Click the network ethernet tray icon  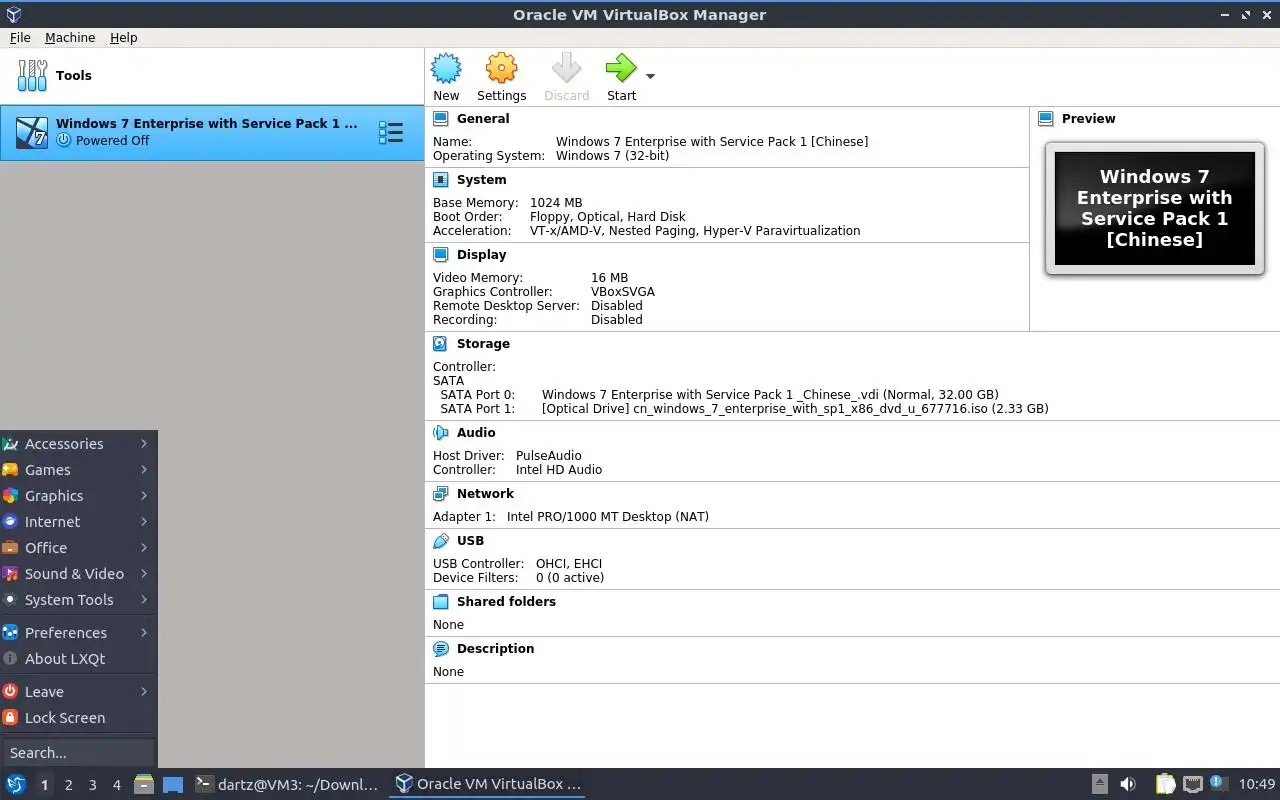(x=1192, y=784)
